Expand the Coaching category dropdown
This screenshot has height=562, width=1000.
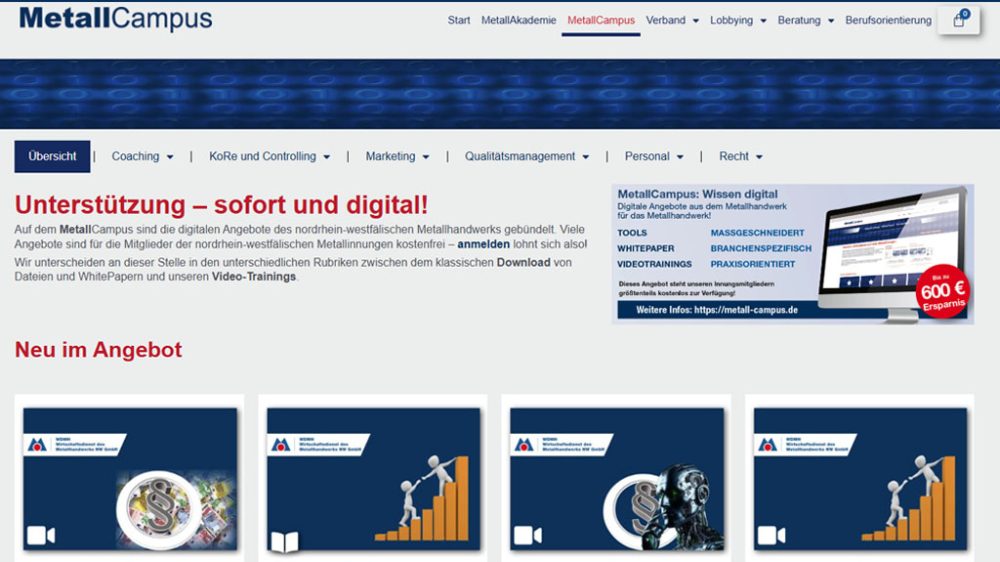click(x=142, y=156)
